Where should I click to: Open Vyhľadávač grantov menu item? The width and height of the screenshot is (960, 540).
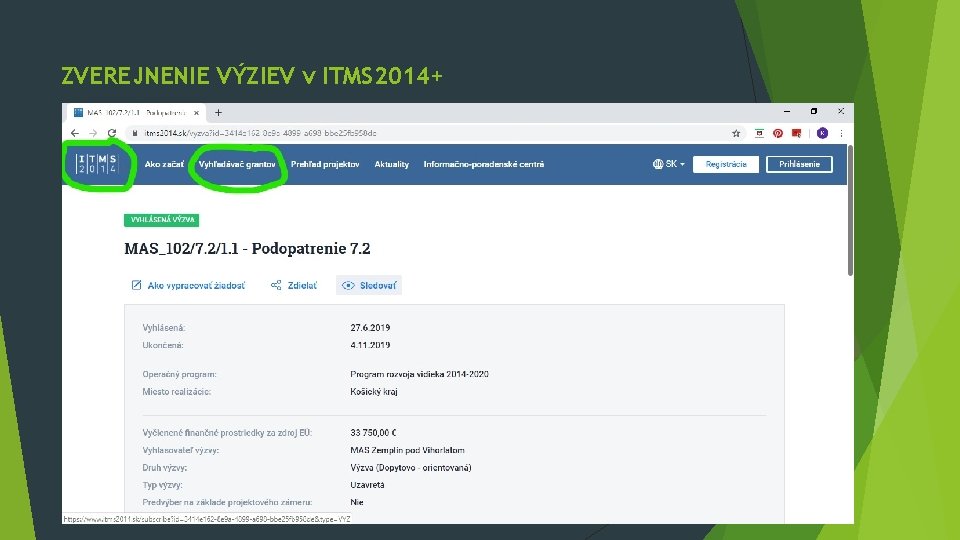click(x=237, y=164)
